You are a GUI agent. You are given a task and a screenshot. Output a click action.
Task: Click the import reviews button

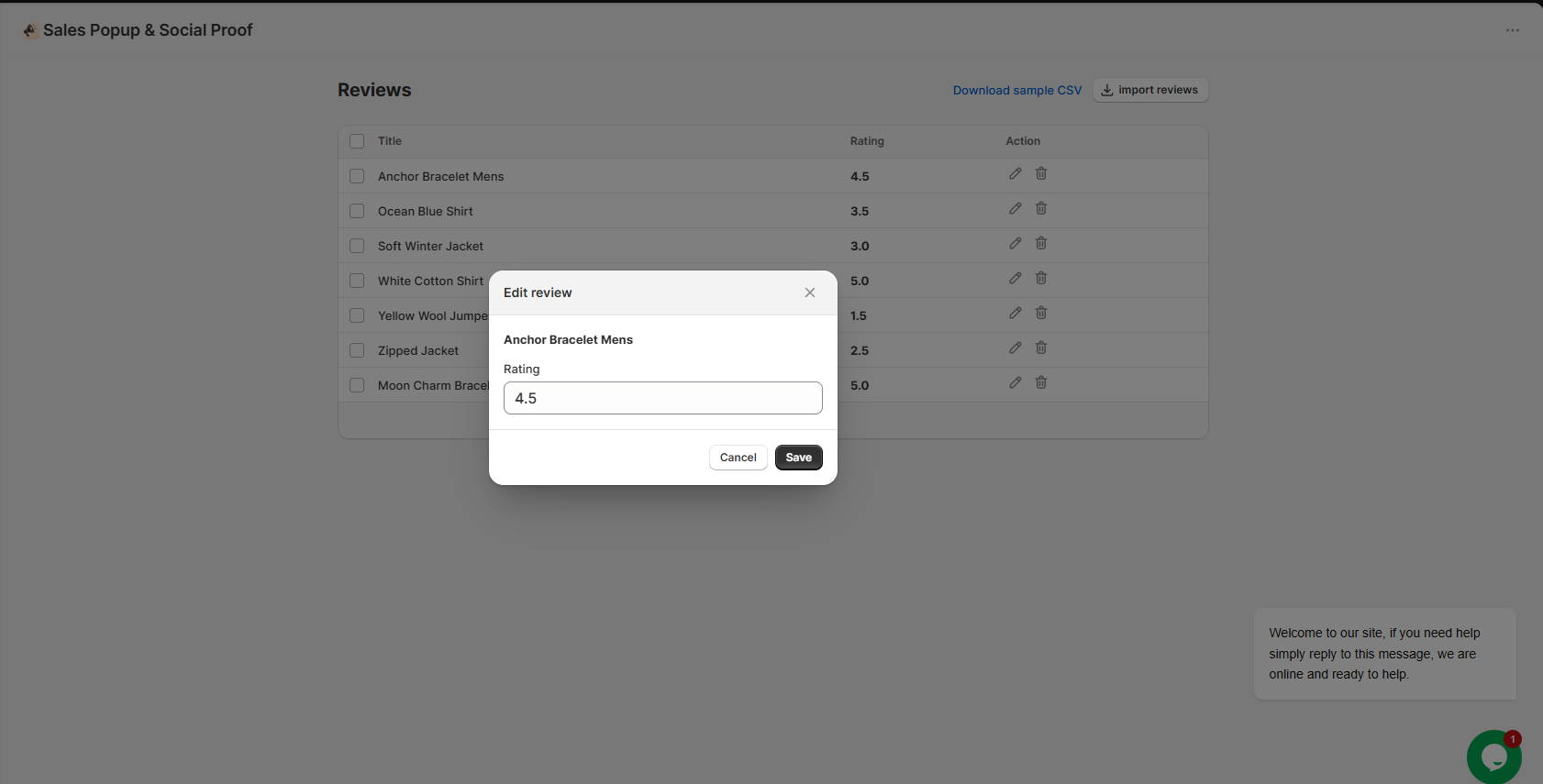1149,90
